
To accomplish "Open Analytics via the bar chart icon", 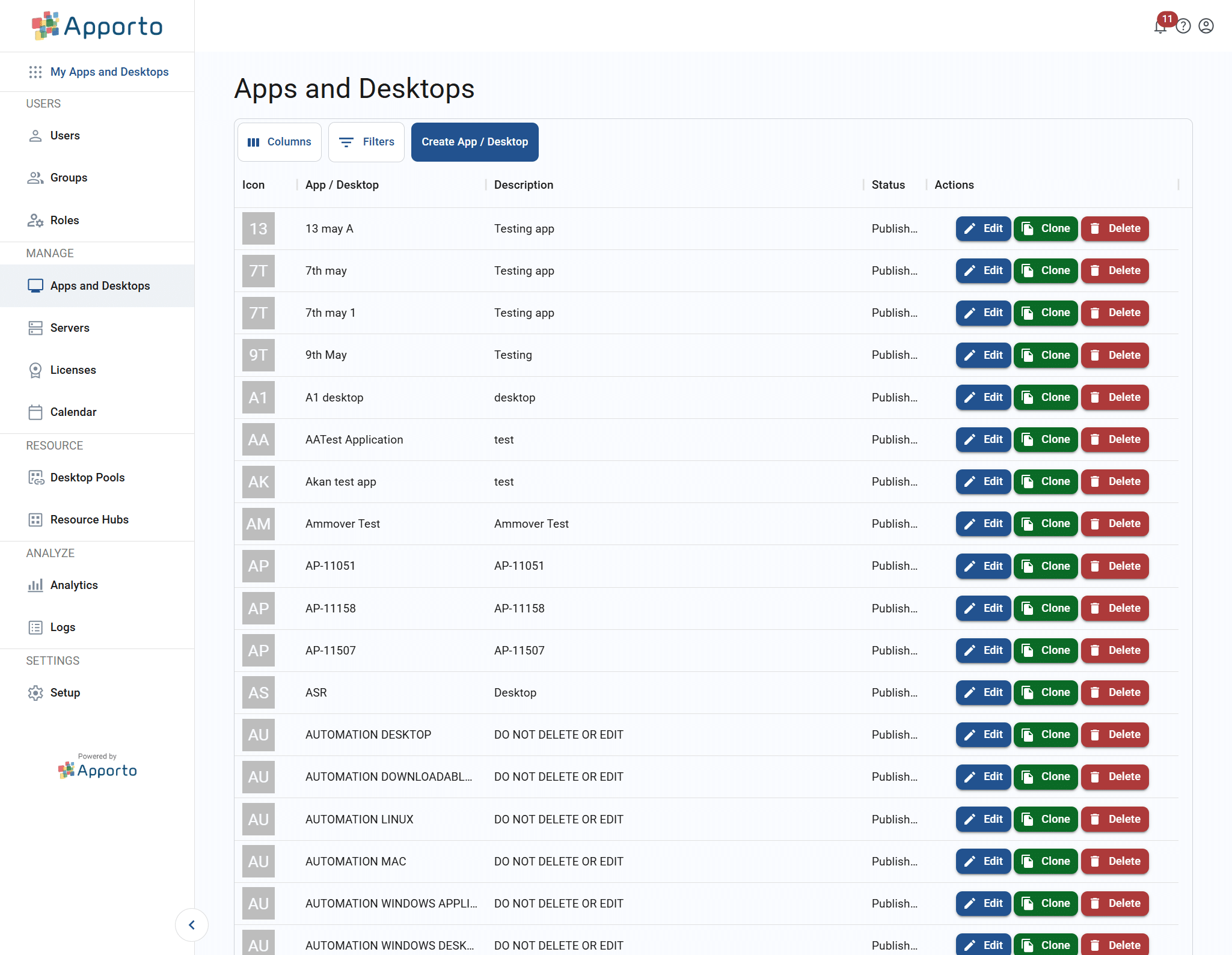I will [35, 584].
